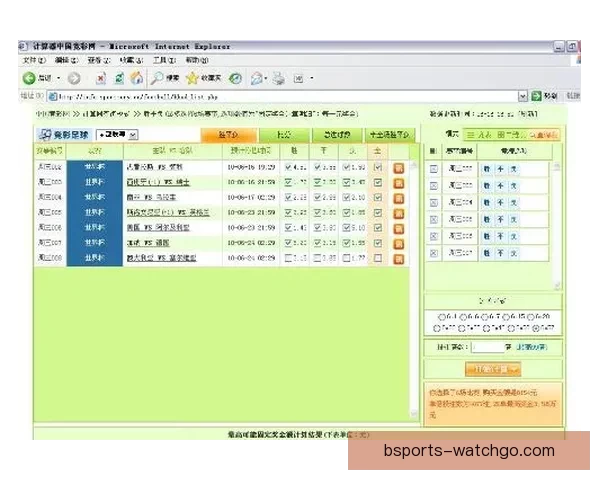Open the Search magnifier in IE toolbar

pyautogui.click(x=157, y=78)
